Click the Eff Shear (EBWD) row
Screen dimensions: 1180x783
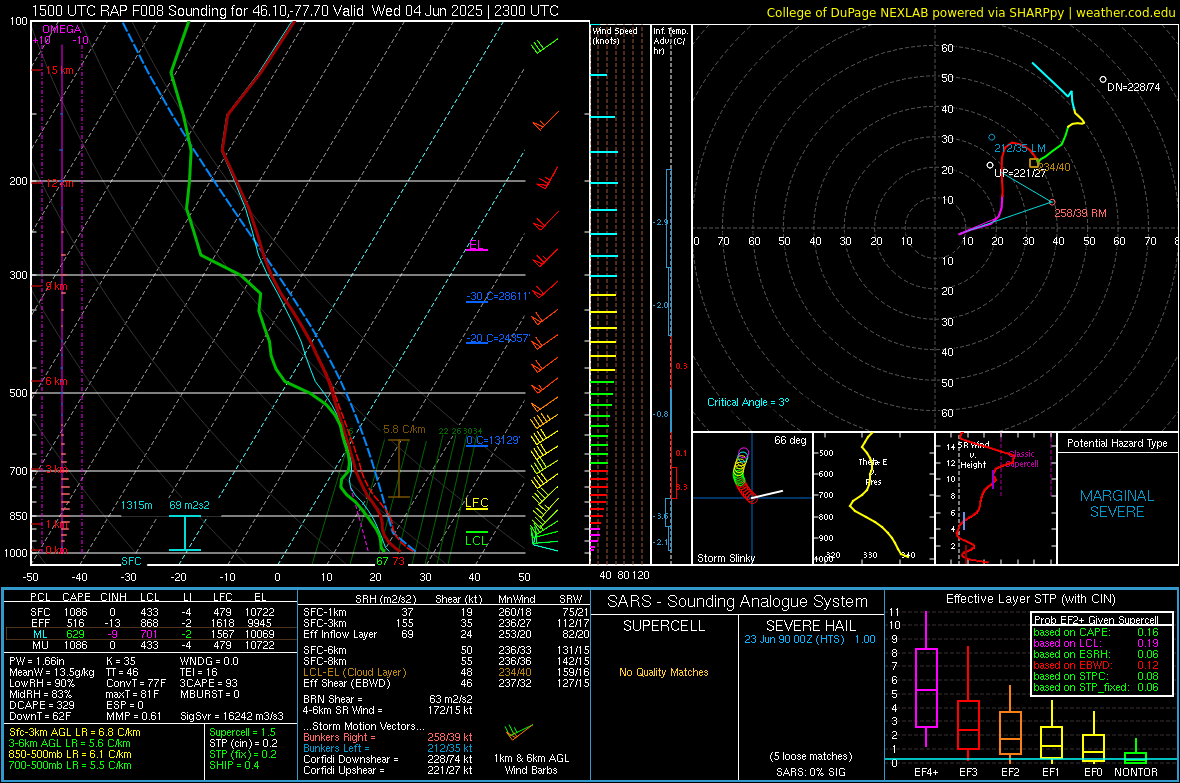pyautogui.click(x=446, y=684)
